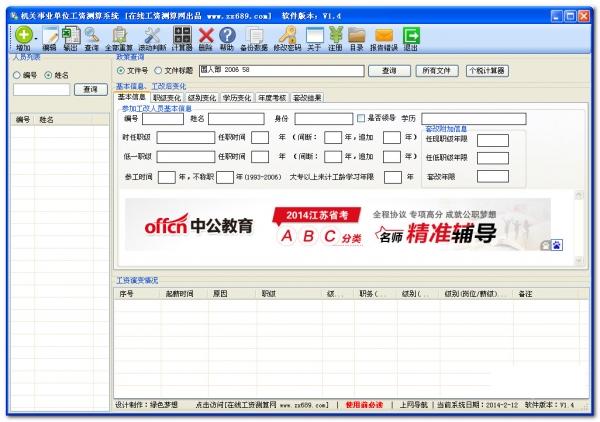600x422 pixels.
Task: Click the green 增加 (Add) toolbar icon
Action: coord(23,35)
